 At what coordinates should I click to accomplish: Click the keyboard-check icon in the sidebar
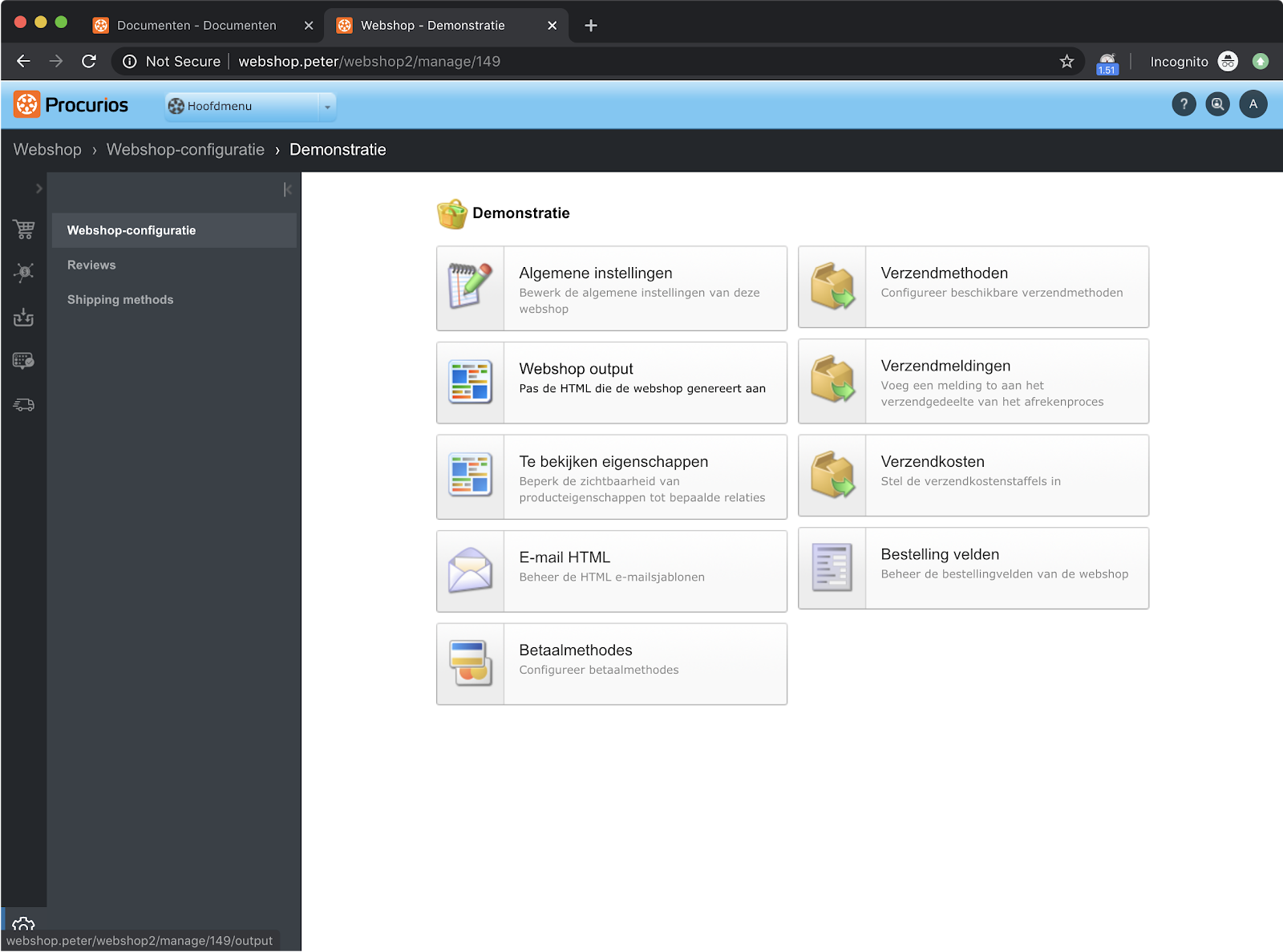click(x=24, y=361)
